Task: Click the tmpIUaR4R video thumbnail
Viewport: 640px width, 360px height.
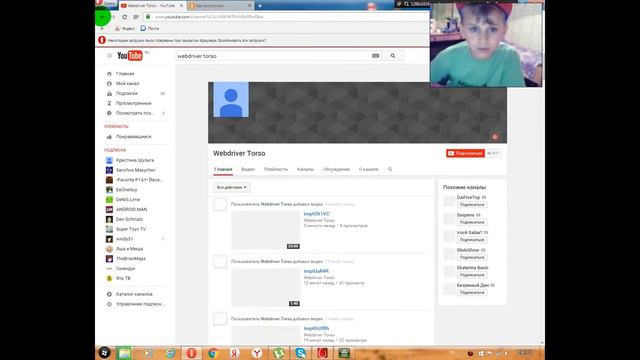Action: click(x=266, y=288)
